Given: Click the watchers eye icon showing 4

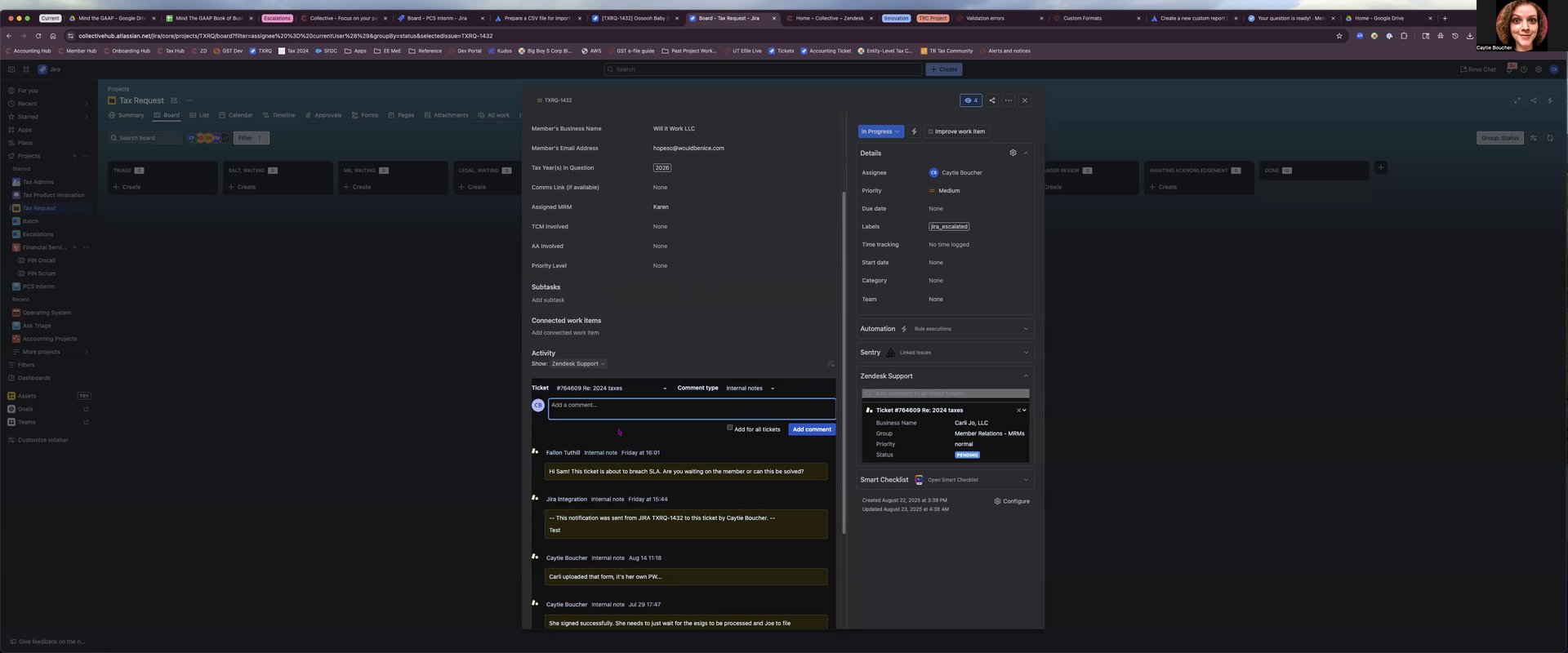Looking at the screenshot, I should coord(971,100).
